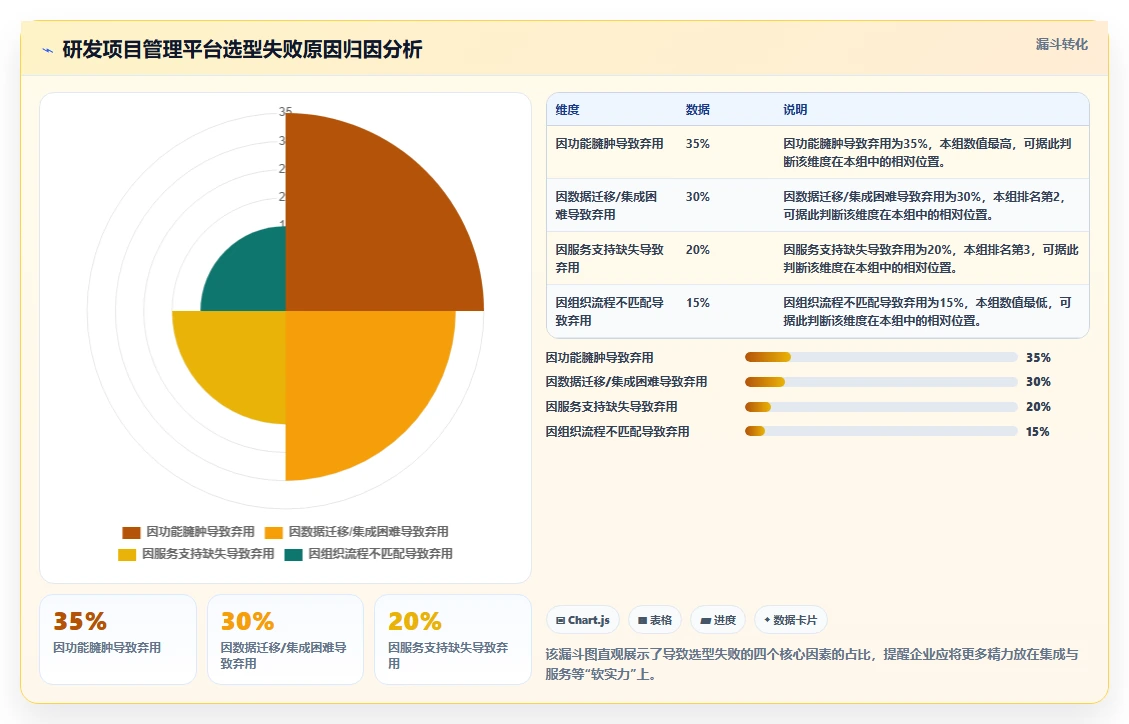Image resolution: width=1129 pixels, height=724 pixels.
Task: Click the 35% value in table
Action: pos(698,144)
